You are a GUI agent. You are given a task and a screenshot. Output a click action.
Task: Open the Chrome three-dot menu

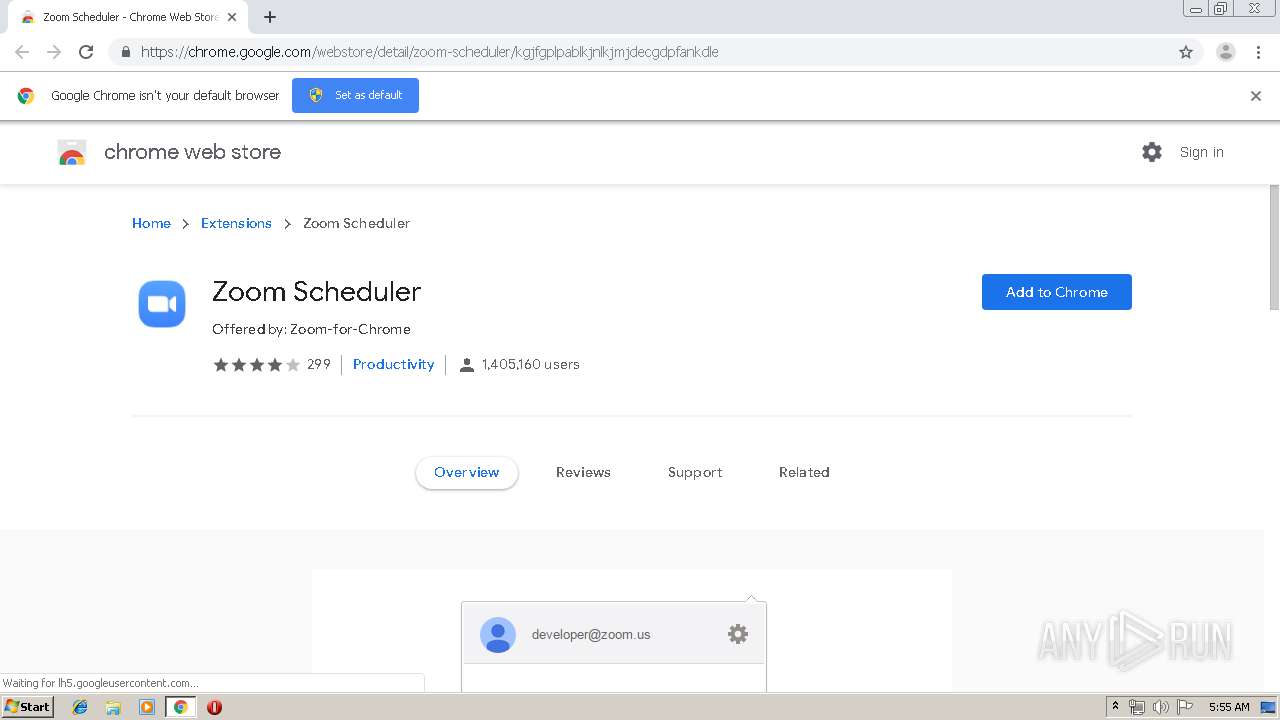click(x=1258, y=52)
